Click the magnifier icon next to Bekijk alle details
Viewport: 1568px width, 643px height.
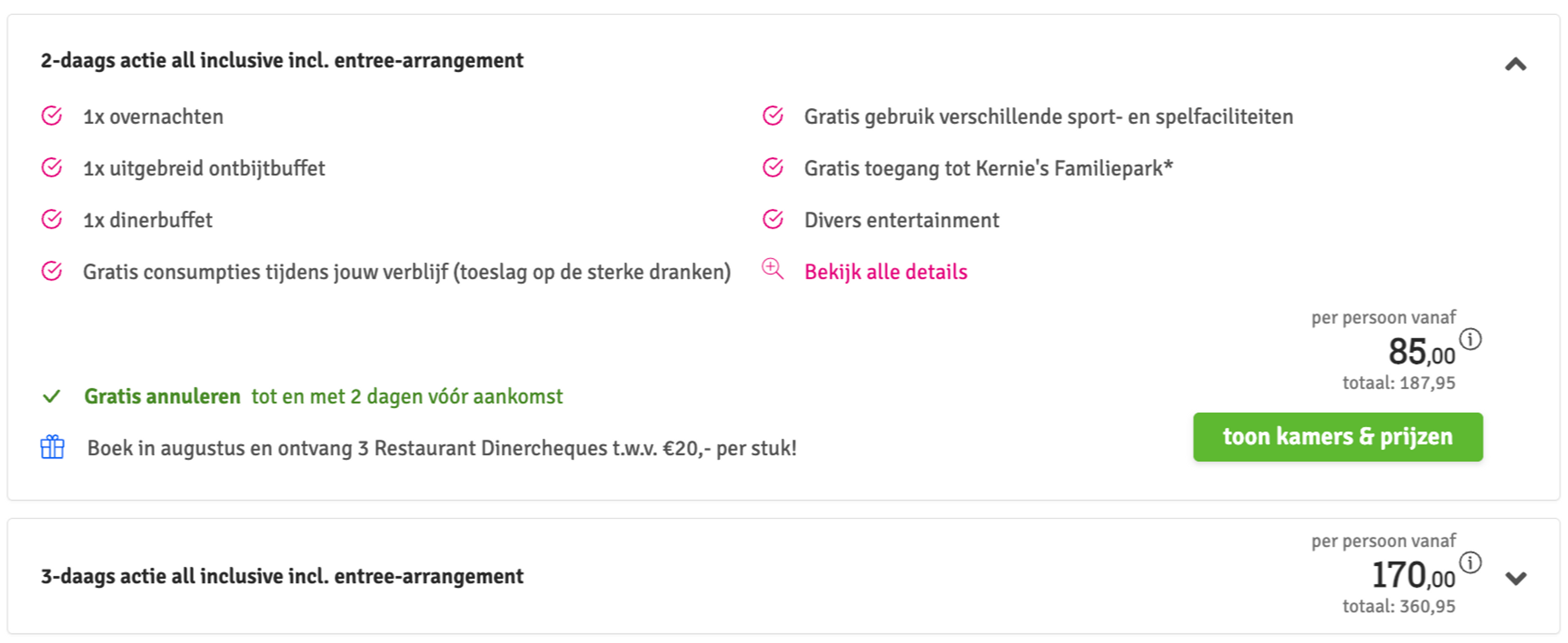coord(773,269)
